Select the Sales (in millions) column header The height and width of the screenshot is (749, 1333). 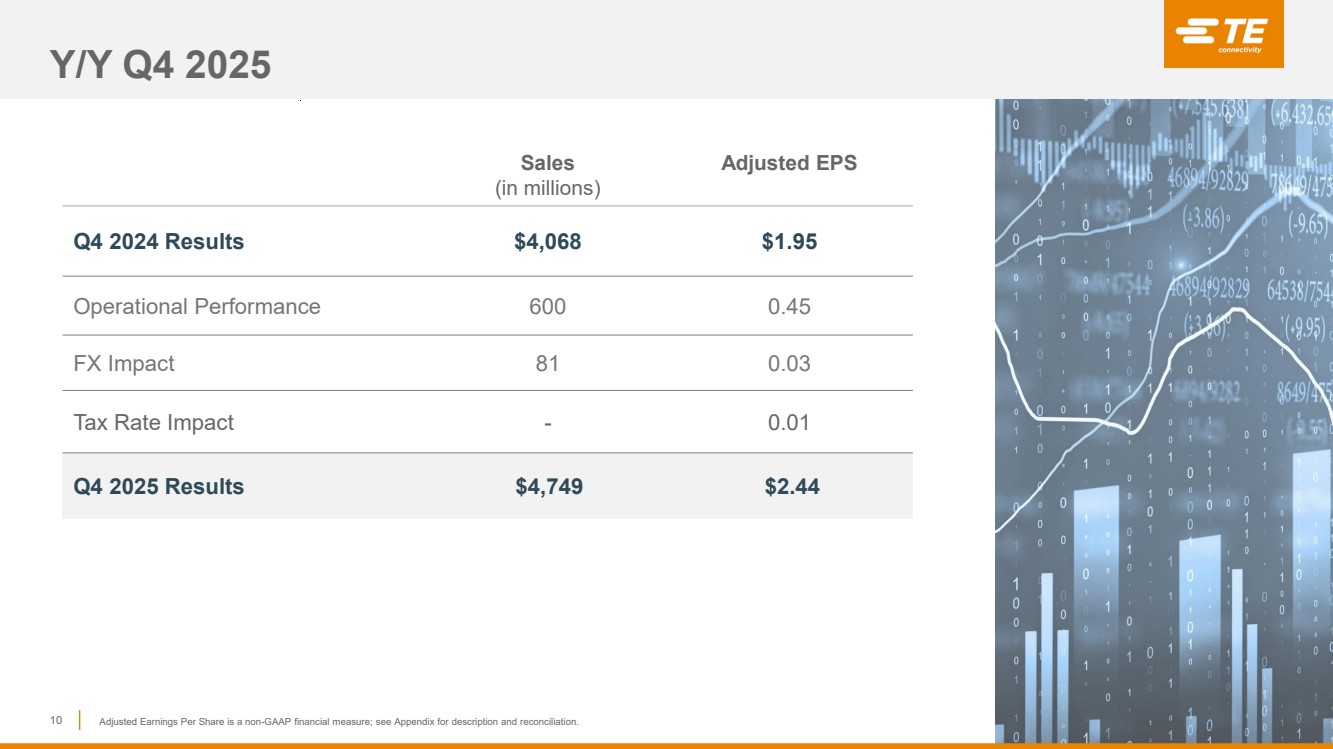pyautogui.click(x=547, y=175)
